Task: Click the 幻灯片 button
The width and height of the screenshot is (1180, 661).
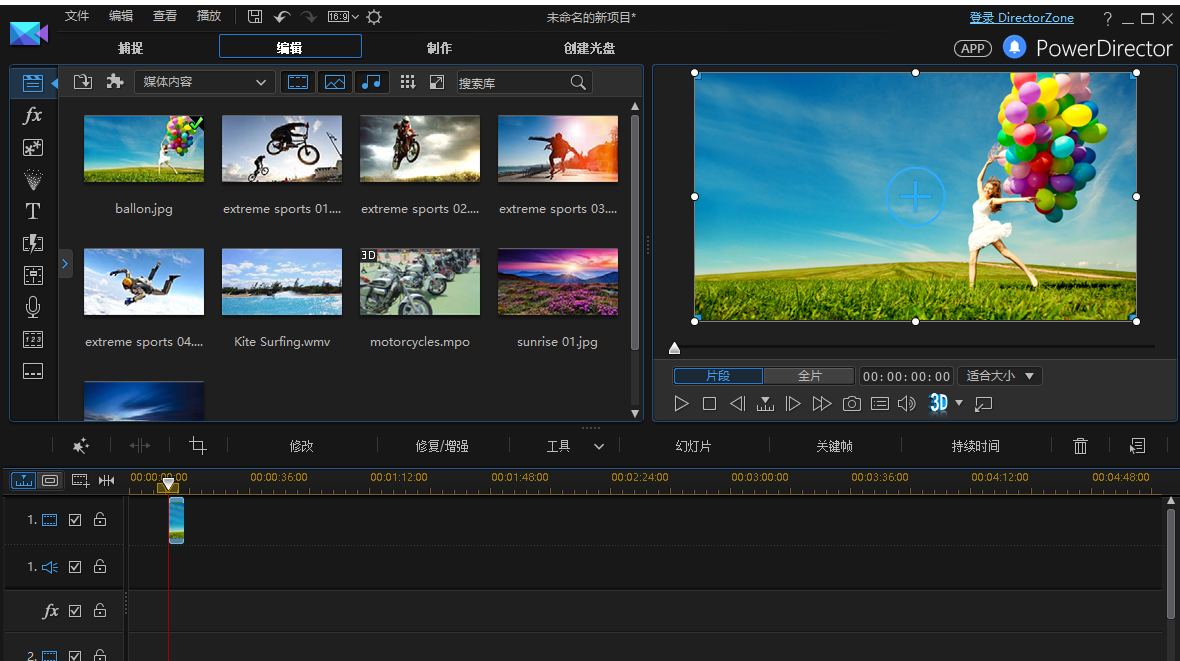Action: [693, 446]
